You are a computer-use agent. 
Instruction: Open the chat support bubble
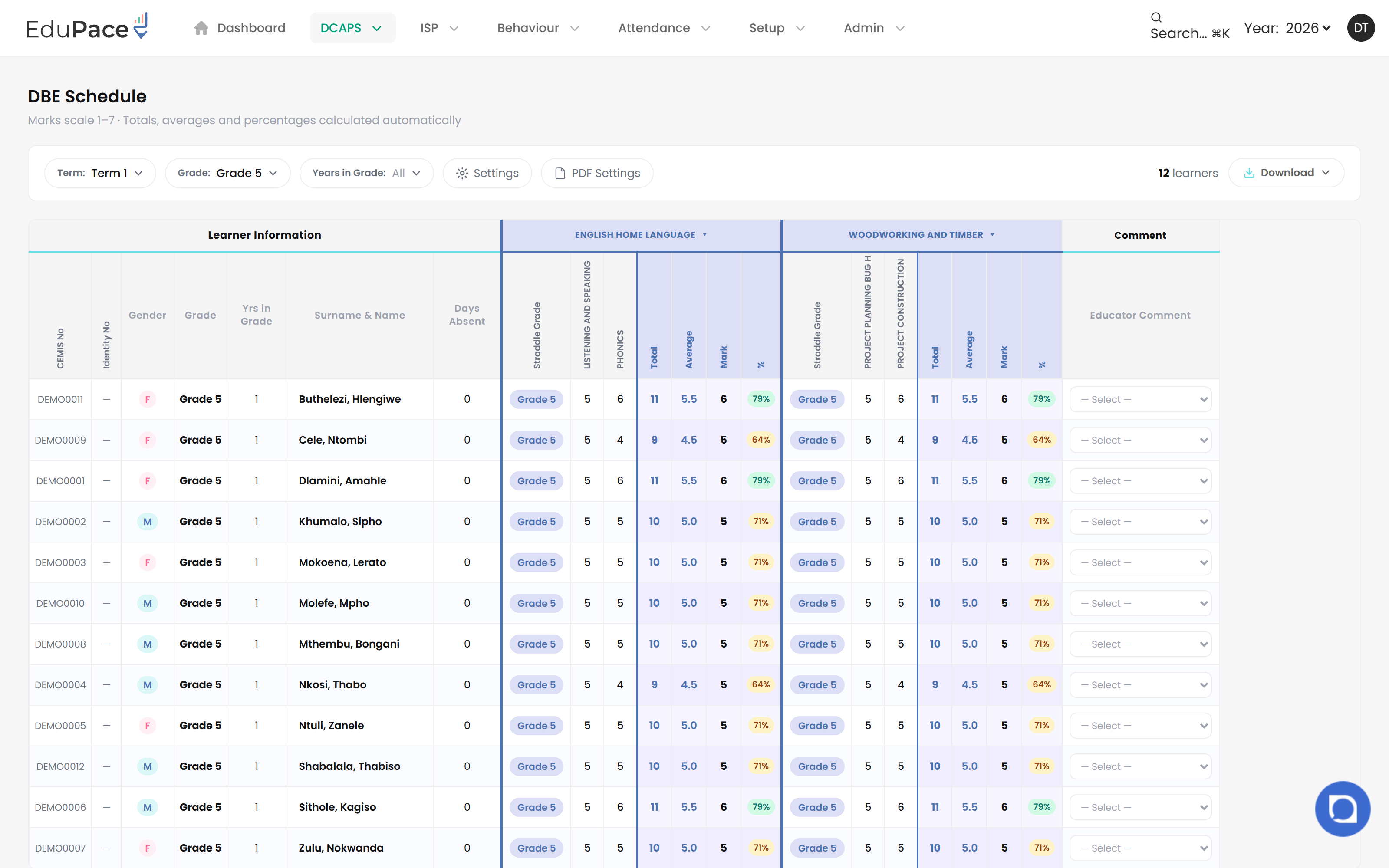[1342, 808]
